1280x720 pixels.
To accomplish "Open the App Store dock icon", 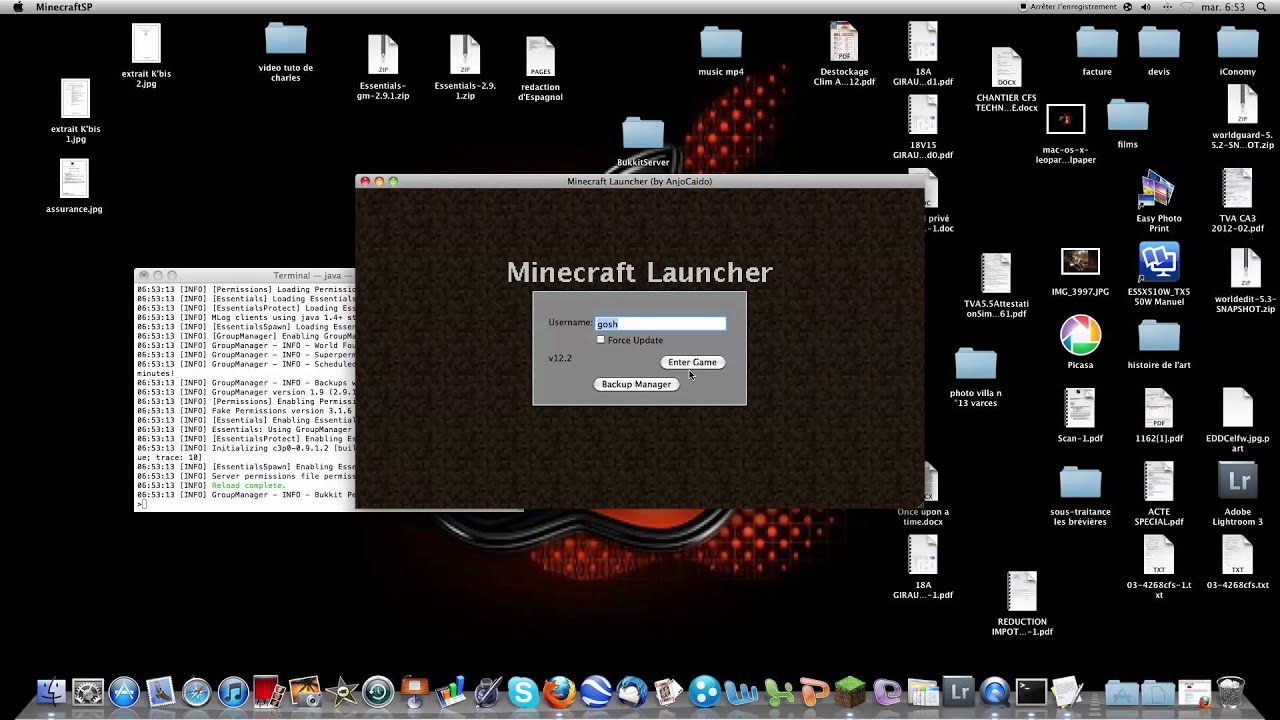I will point(124,692).
